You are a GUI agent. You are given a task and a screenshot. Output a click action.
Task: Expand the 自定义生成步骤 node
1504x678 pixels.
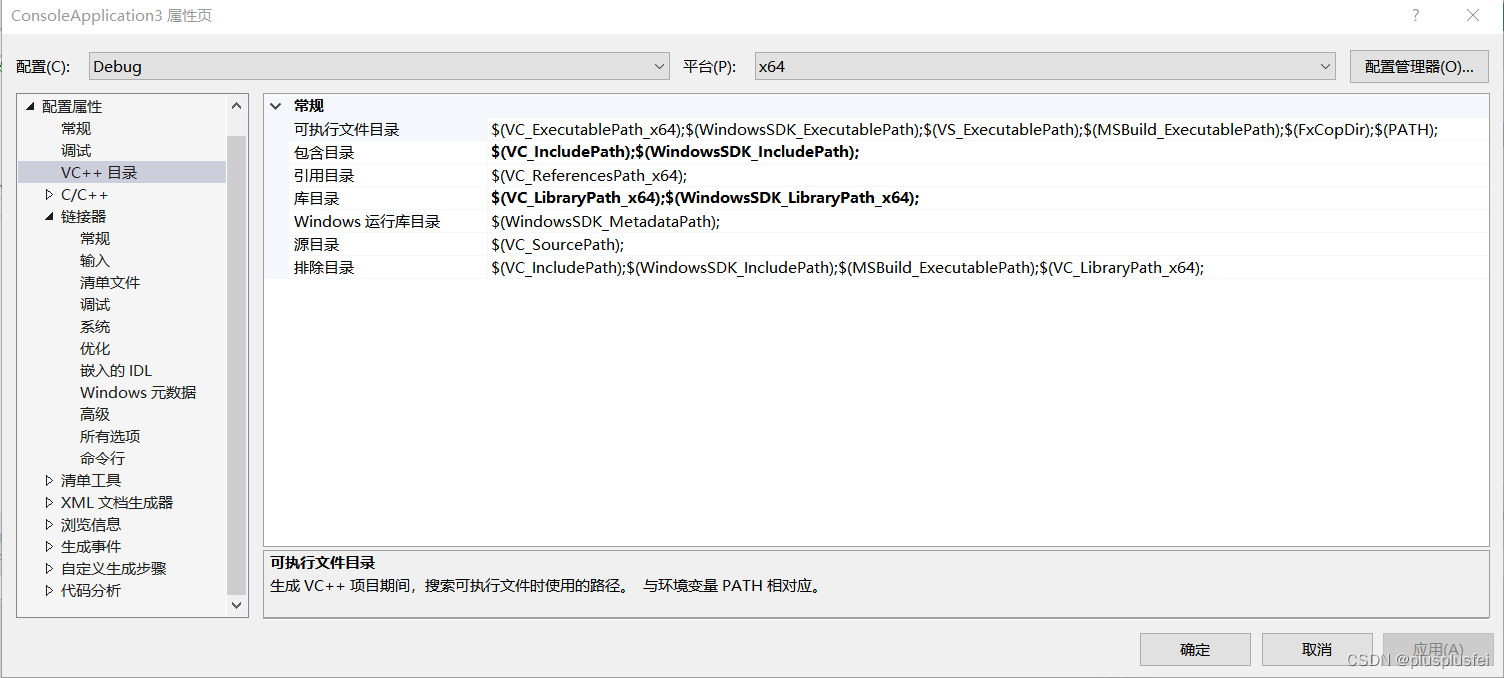(47, 568)
